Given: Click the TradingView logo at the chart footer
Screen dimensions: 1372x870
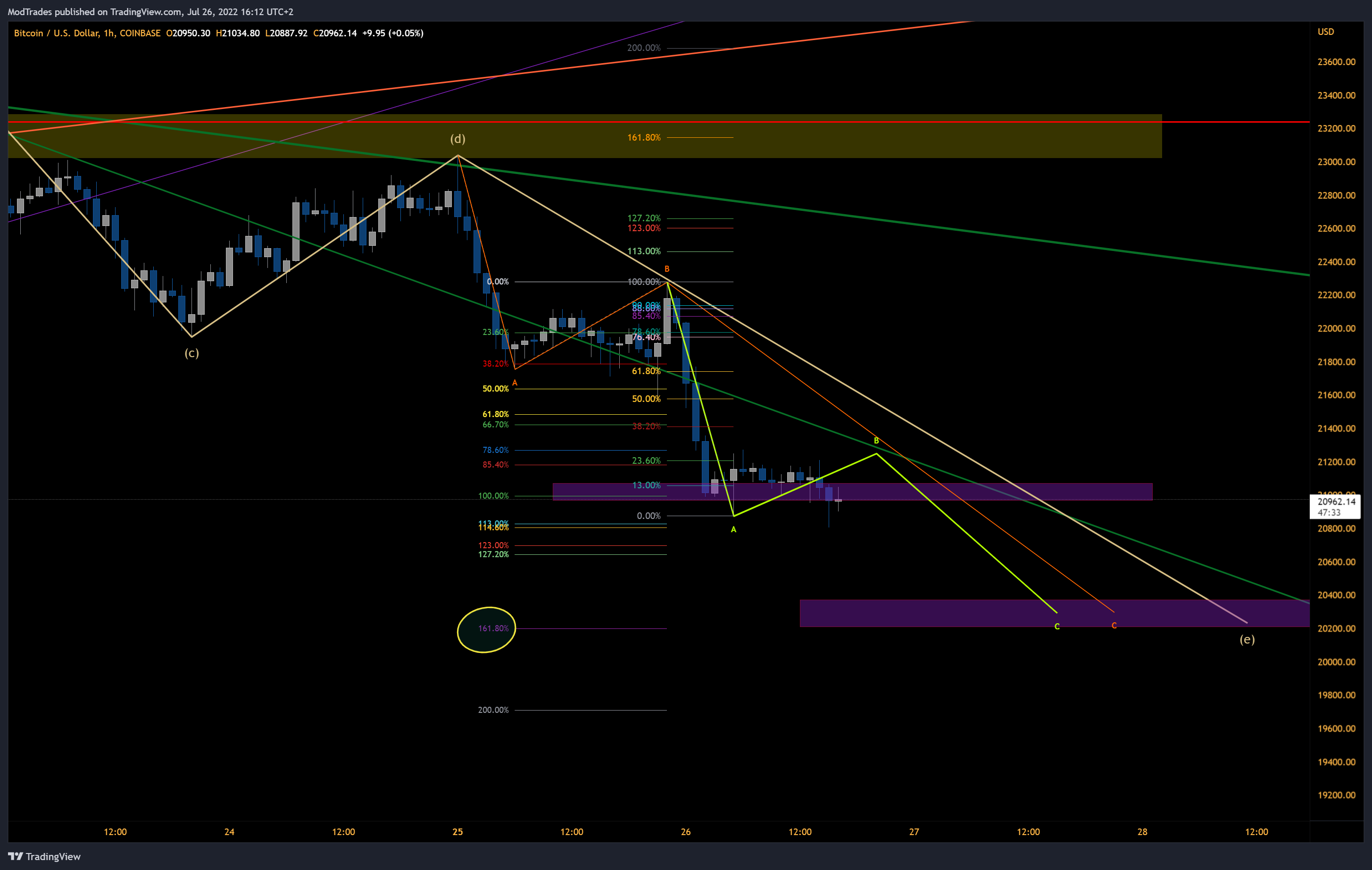Looking at the screenshot, I should [44, 856].
